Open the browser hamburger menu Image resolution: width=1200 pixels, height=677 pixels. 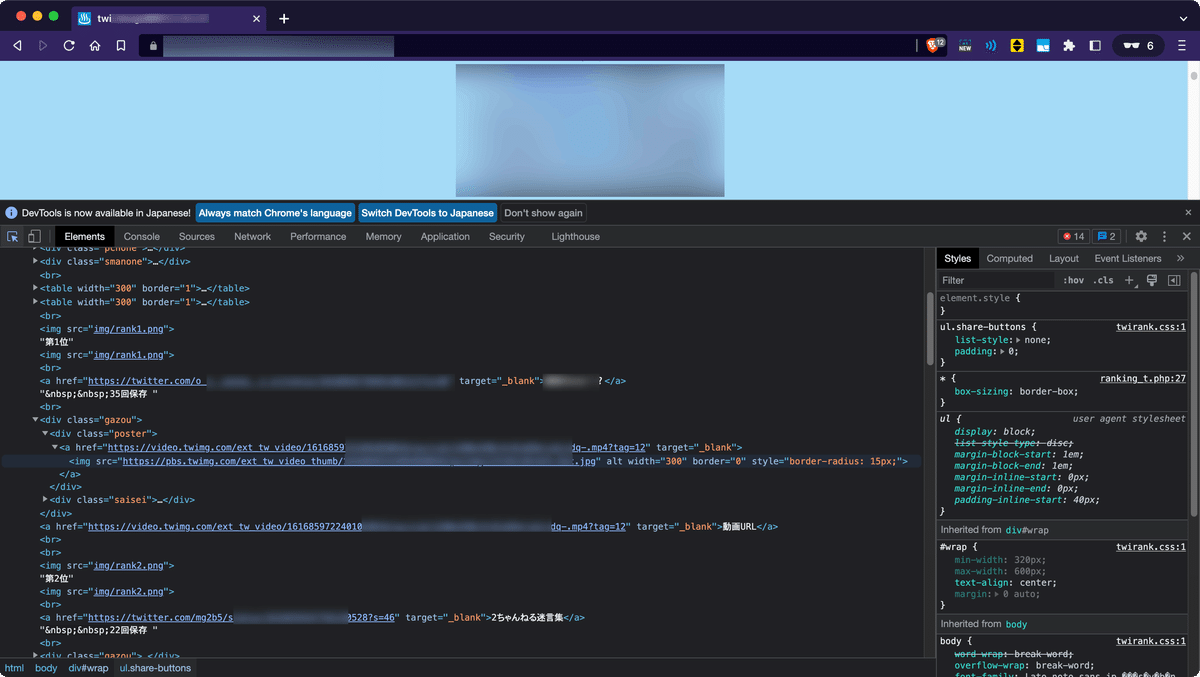click(x=1182, y=46)
